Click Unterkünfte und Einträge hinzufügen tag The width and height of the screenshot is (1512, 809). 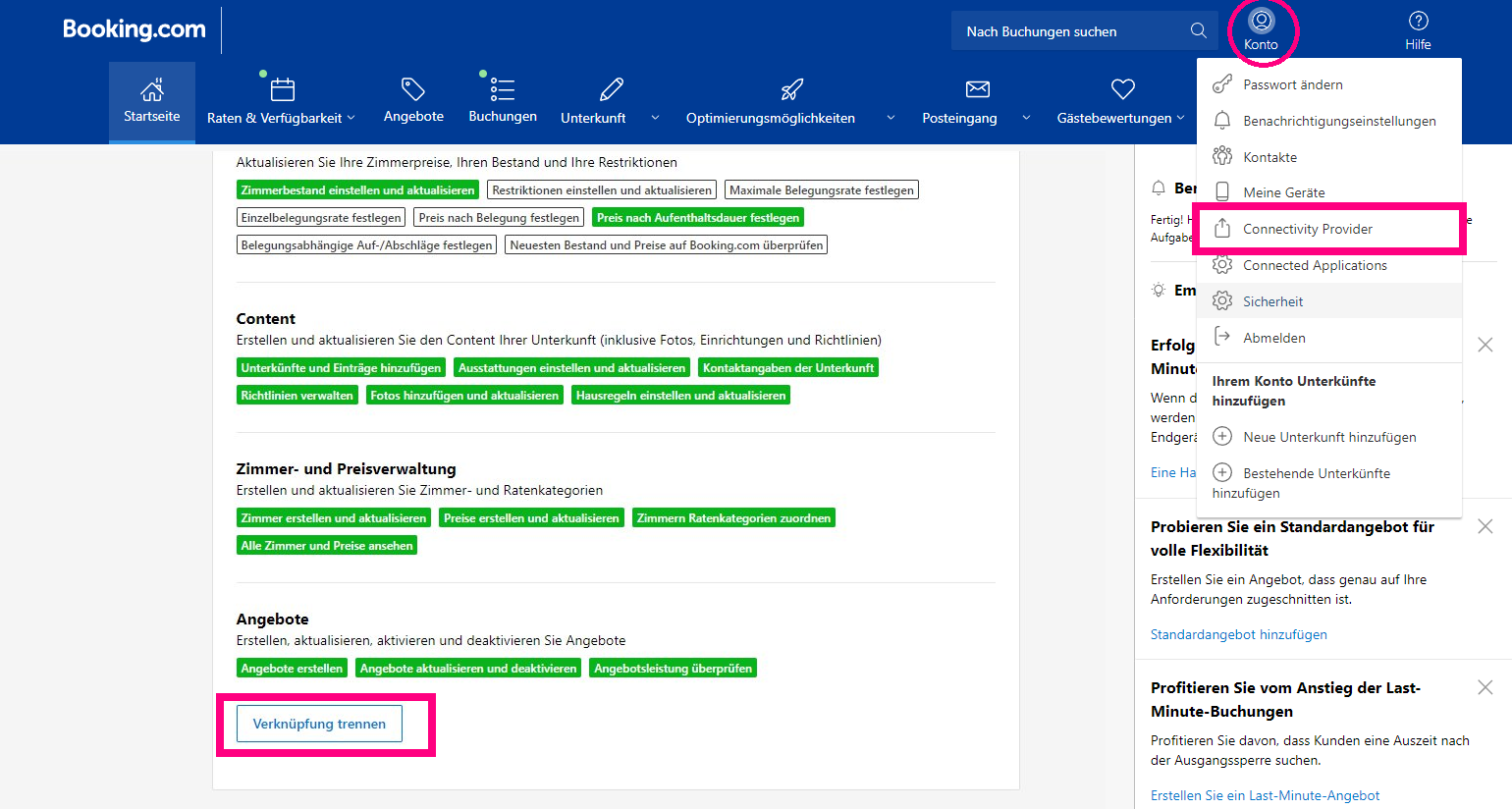pyautogui.click(x=341, y=368)
